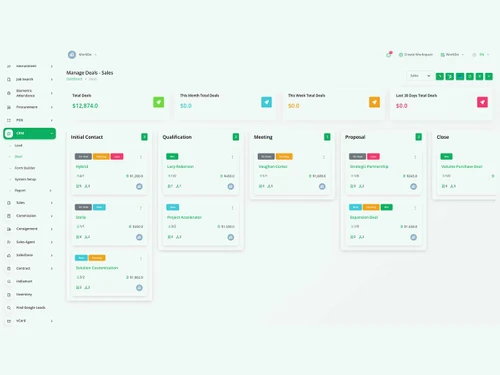Click the Inventory sidebar icon
The image size is (500, 375).
tap(9, 295)
